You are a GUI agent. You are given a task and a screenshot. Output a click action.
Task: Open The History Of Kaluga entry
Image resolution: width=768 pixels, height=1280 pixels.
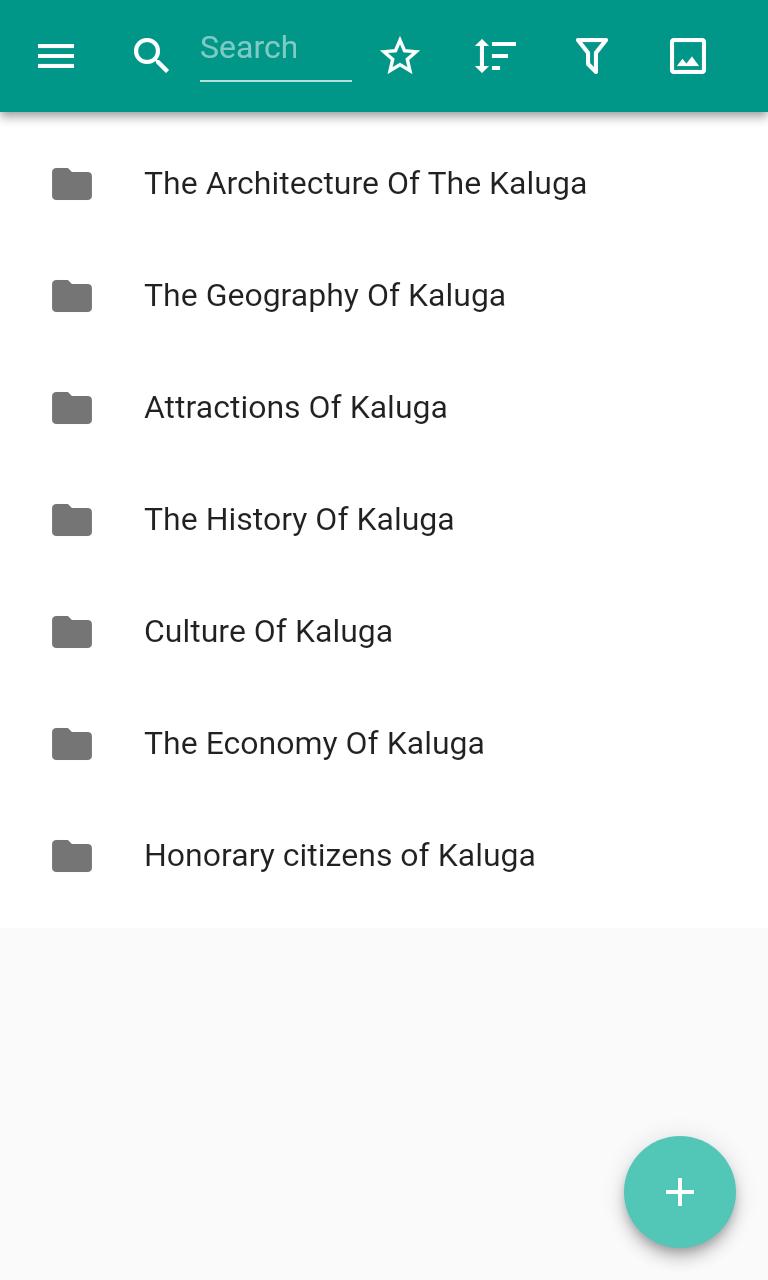[299, 520]
